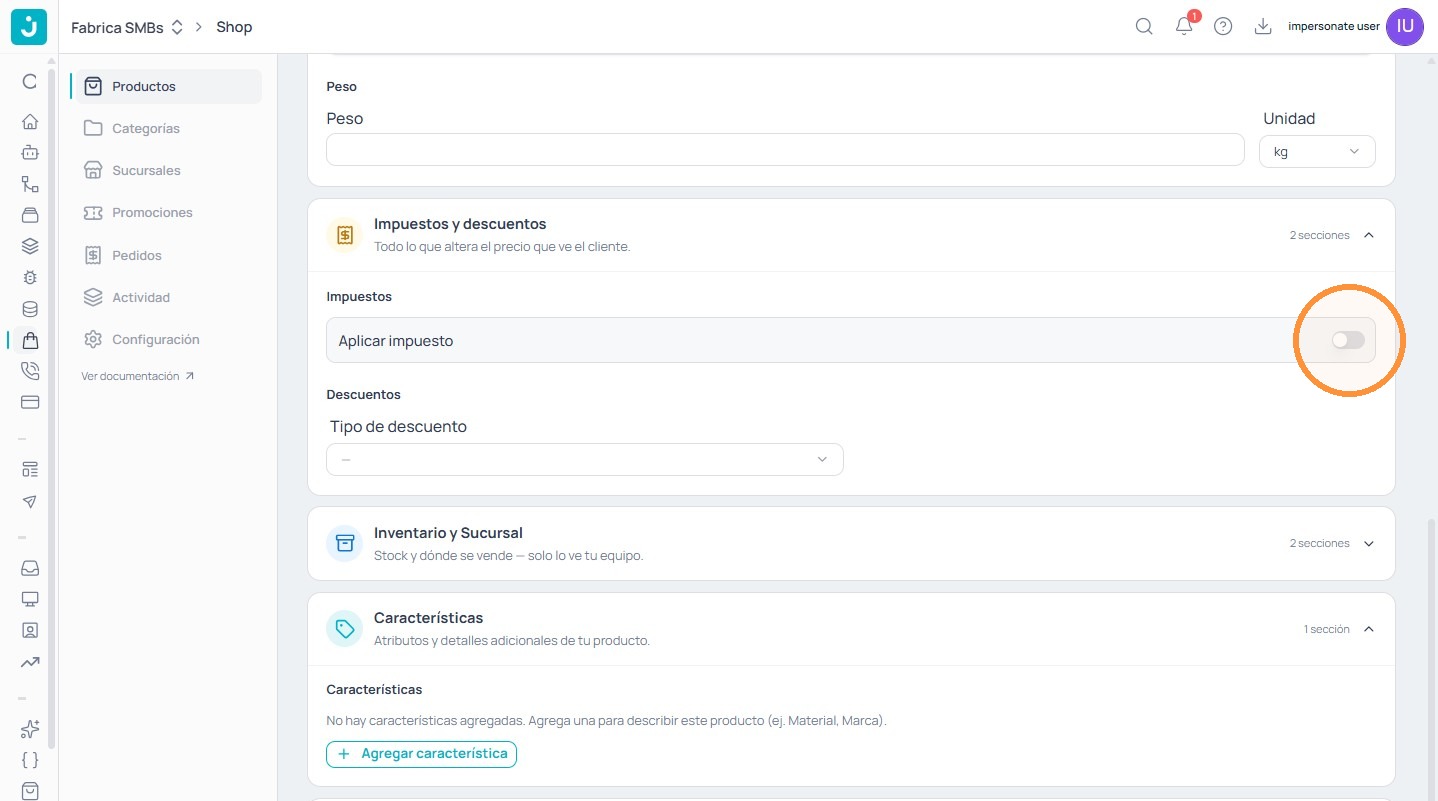The width and height of the screenshot is (1438, 801).
Task: Select the stacked layers icon in the left rail
Action: point(30,246)
